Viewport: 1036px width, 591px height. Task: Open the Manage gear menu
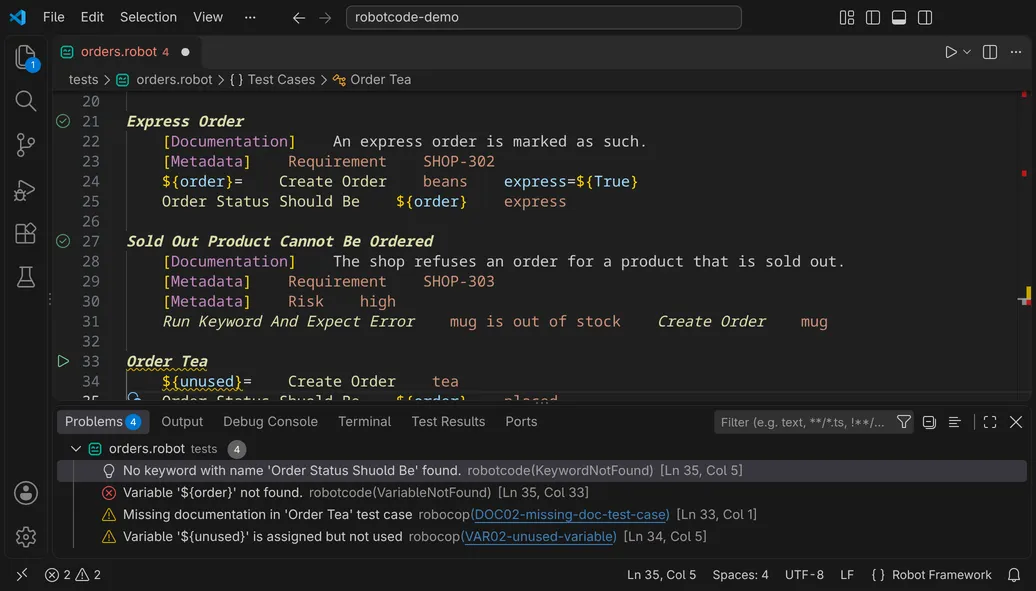(x=26, y=537)
